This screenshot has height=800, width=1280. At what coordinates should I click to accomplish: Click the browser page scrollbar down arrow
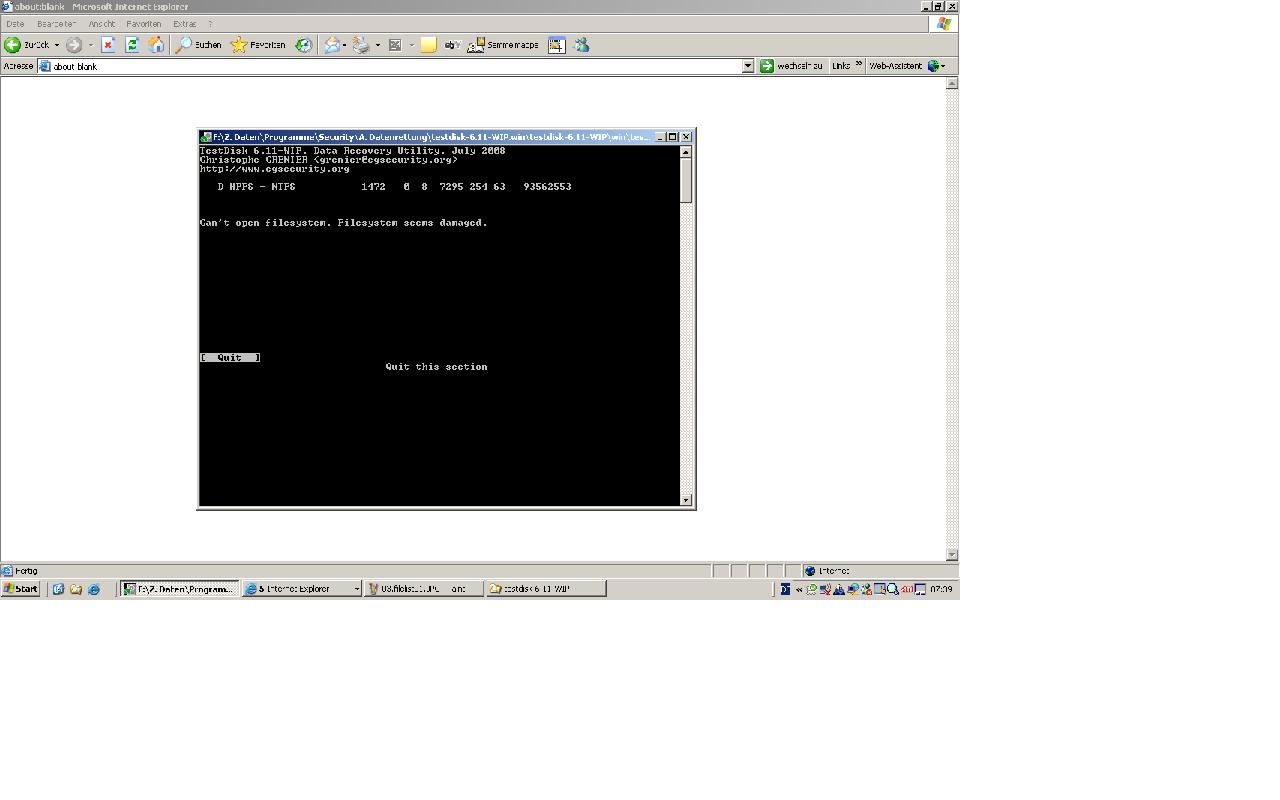[x=952, y=555]
